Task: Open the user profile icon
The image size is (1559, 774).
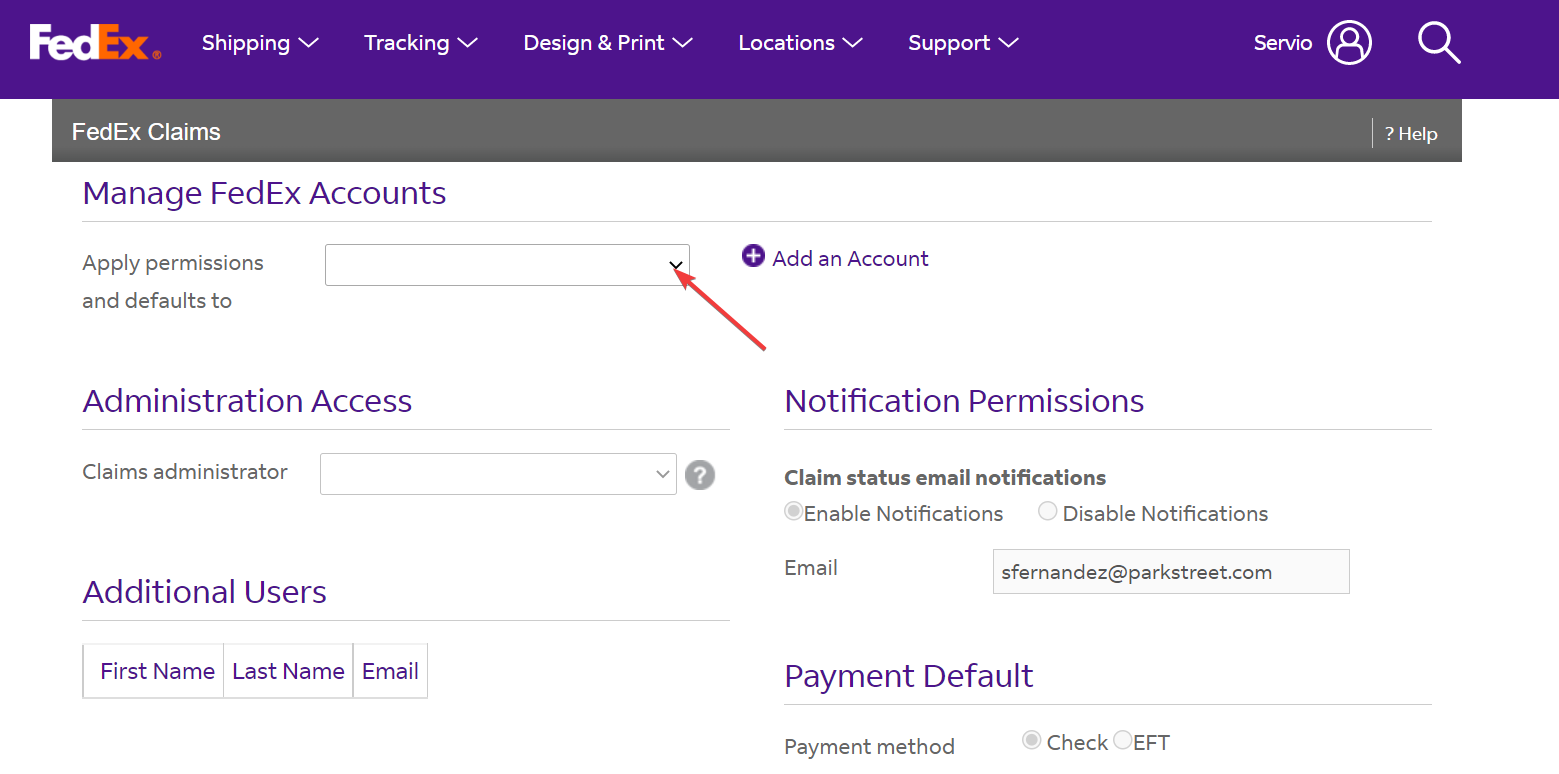Action: point(1349,43)
